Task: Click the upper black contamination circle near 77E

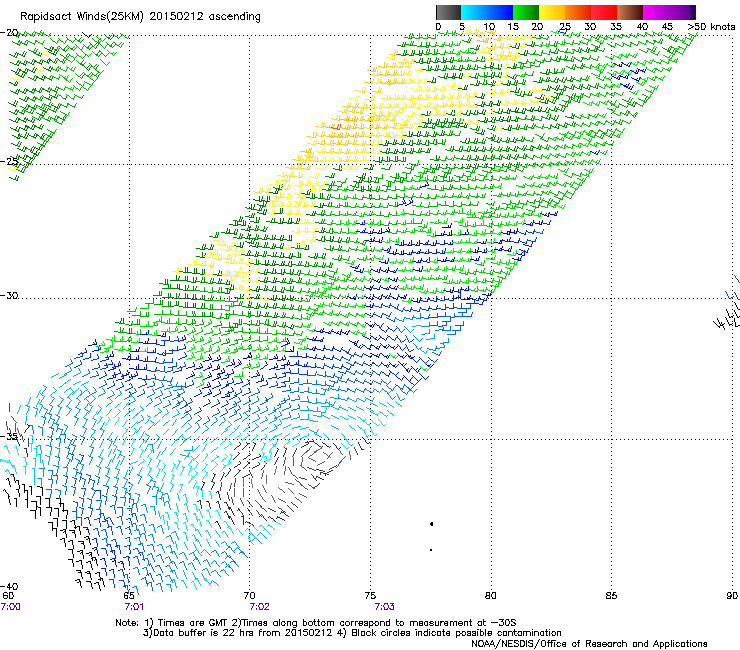Action: point(431,524)
